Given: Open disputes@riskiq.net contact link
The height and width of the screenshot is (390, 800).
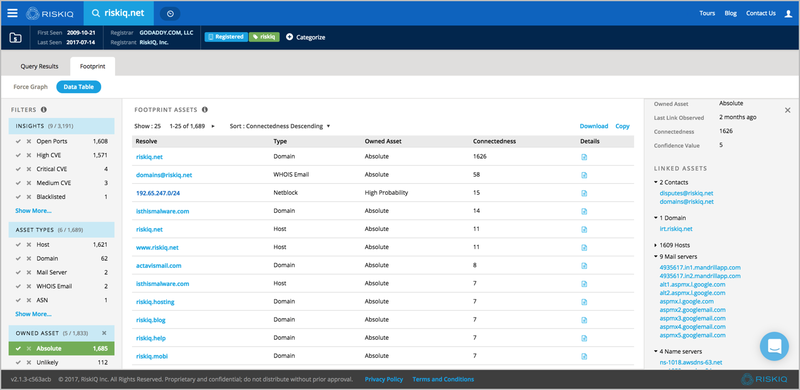Looking at the screenshot, I should [686, 193].
